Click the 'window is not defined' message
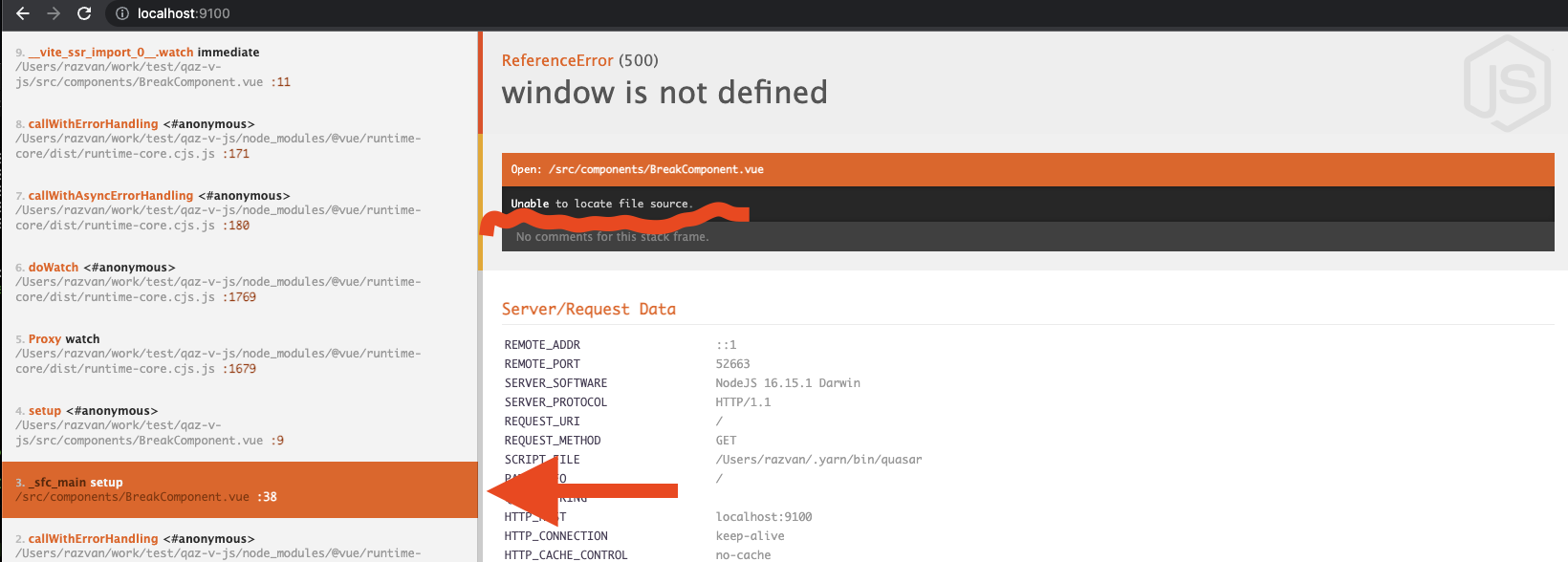Screen dimensions: 1568x562 pyautogui.click(x=664, y=93)
